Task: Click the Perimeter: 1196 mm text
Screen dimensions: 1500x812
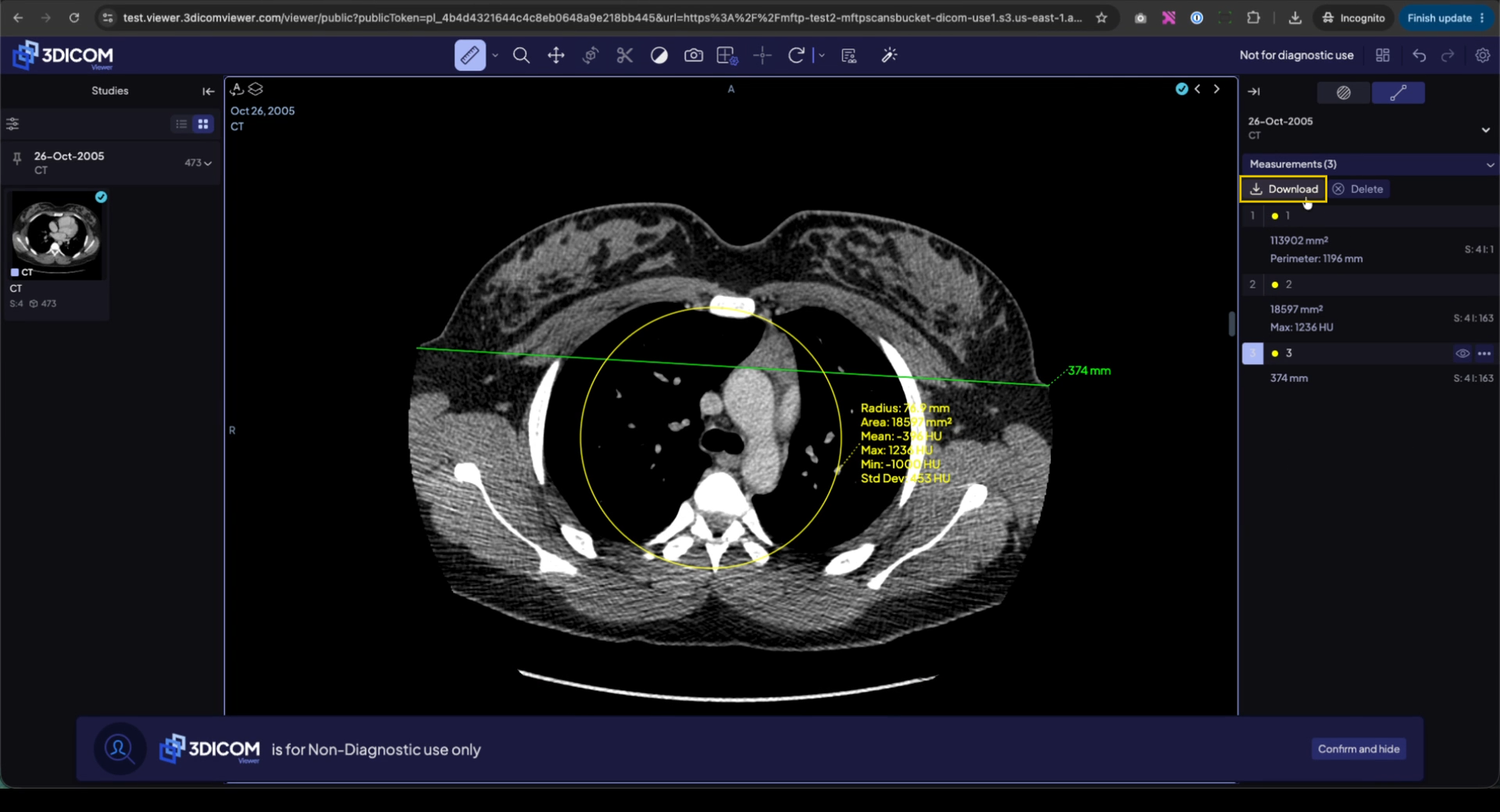Action: (1316, 258)
